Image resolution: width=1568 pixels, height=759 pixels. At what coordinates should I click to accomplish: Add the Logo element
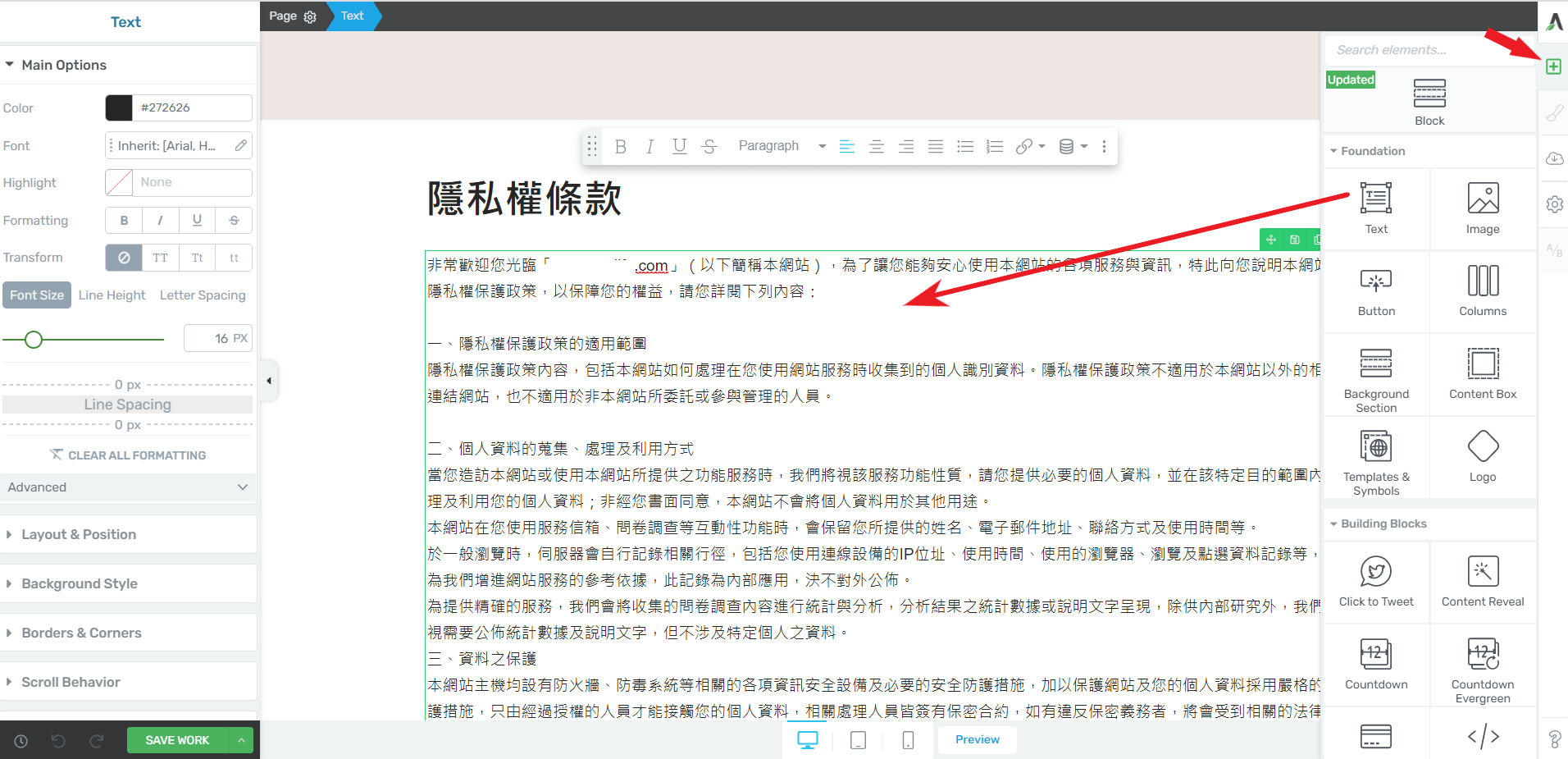tap(1483, 458)
